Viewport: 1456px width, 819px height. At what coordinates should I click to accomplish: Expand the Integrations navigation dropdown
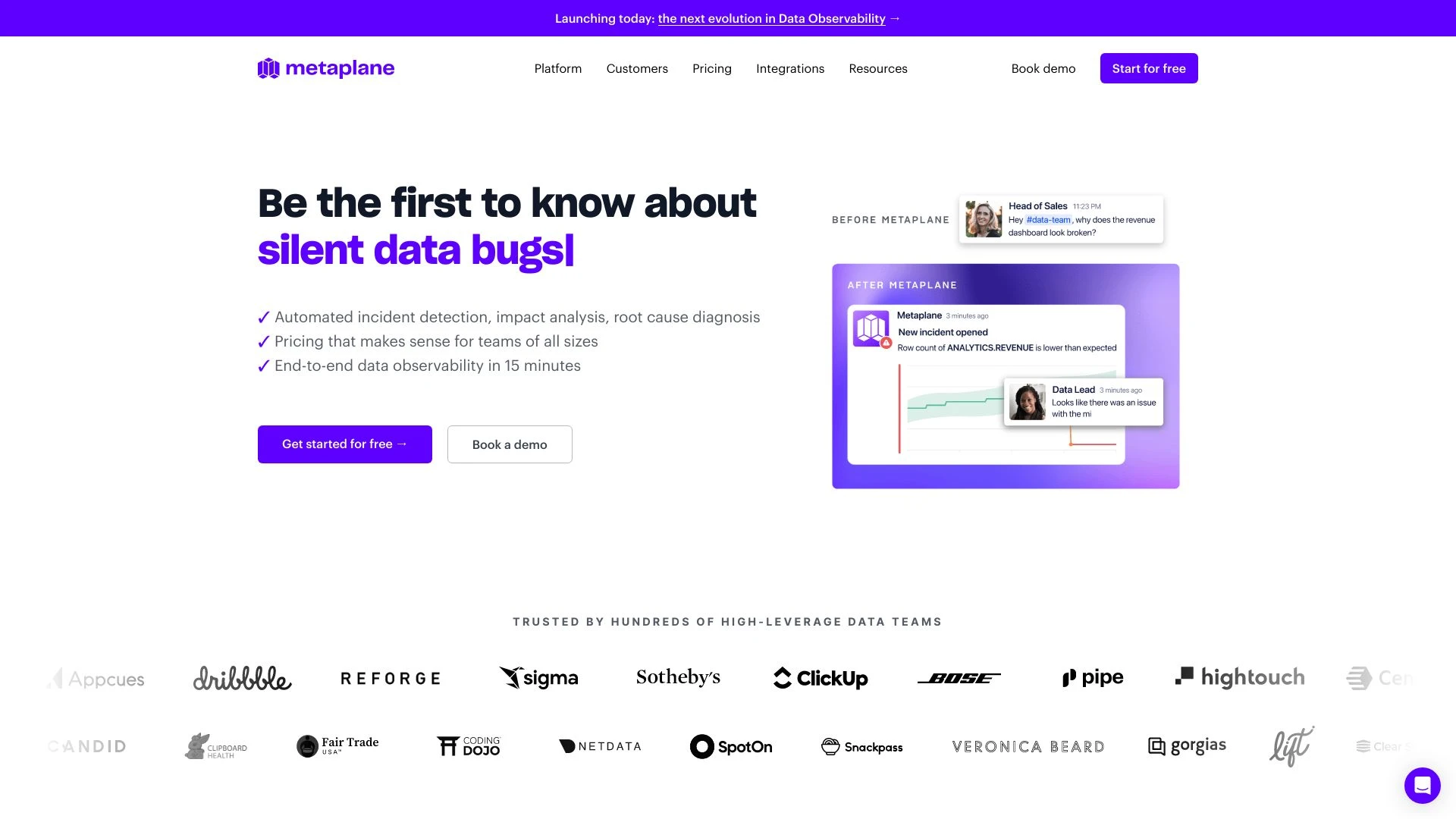(790, 68)
